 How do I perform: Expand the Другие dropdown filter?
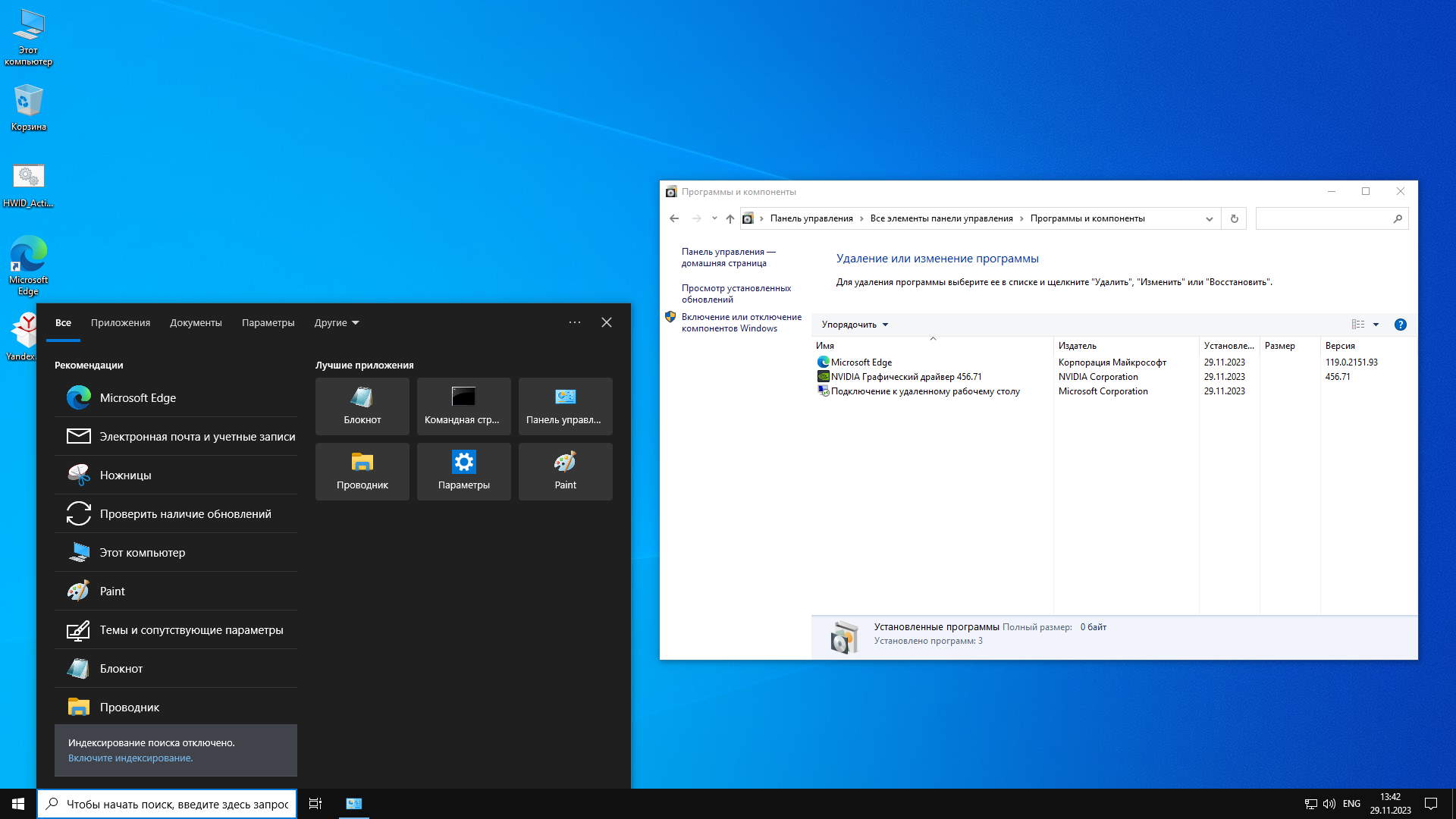click(x=337, y=323)
